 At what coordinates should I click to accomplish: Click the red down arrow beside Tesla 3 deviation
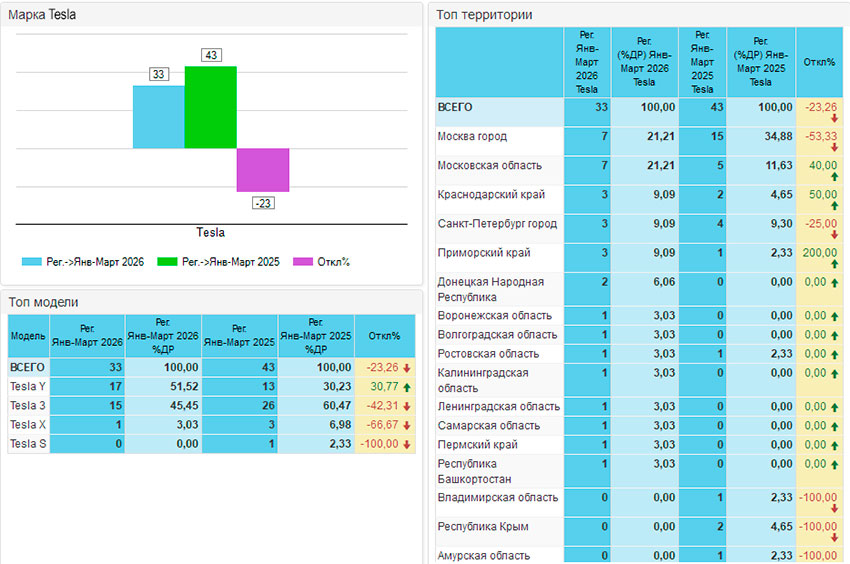[407, 406]
